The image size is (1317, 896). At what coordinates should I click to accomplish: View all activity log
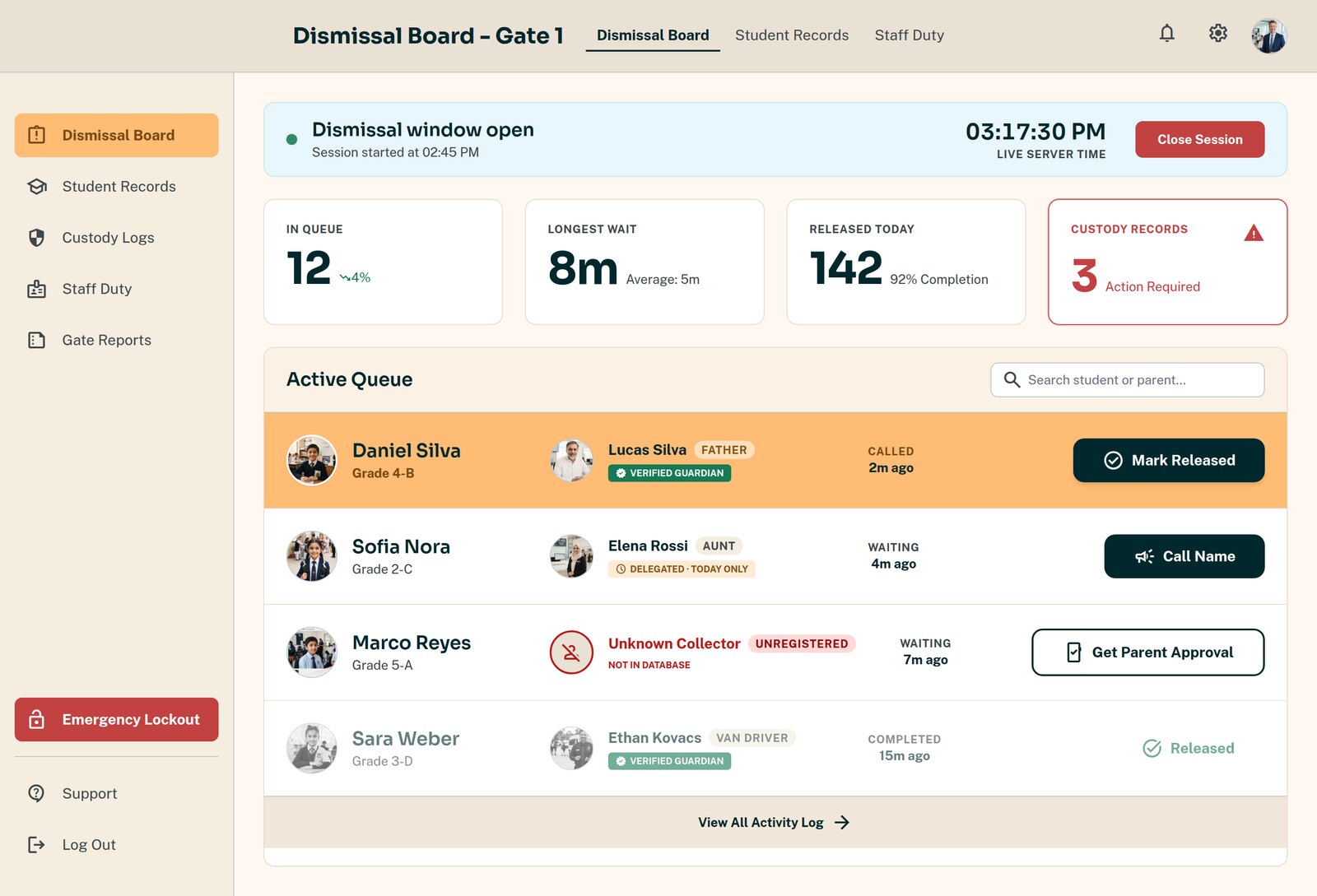point(775,822)
